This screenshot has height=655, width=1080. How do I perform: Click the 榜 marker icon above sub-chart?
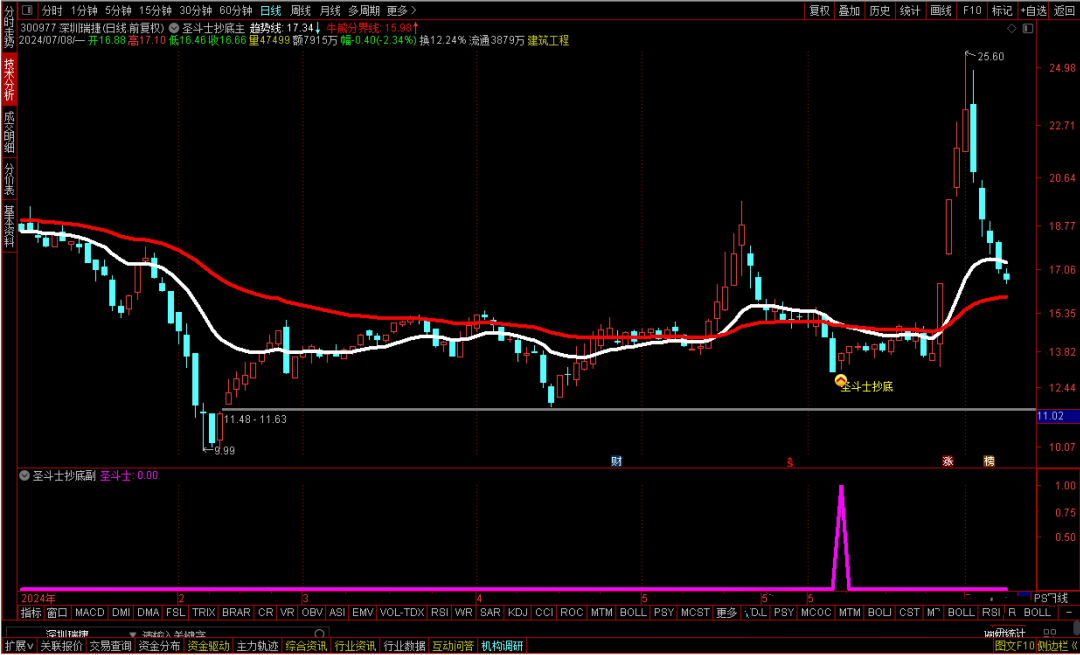pos(989,462)
